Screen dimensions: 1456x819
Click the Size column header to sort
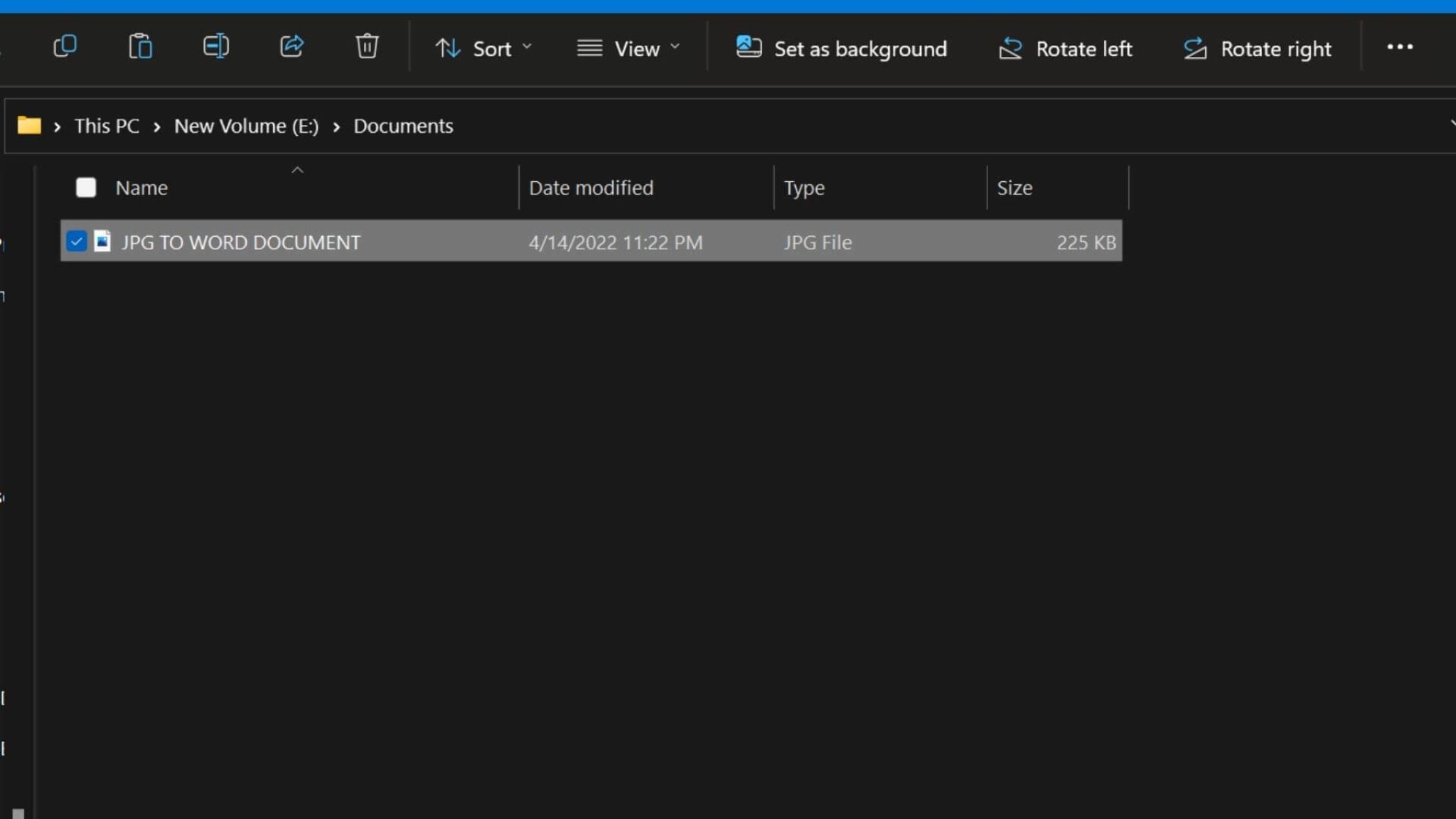click(1014, 187)
